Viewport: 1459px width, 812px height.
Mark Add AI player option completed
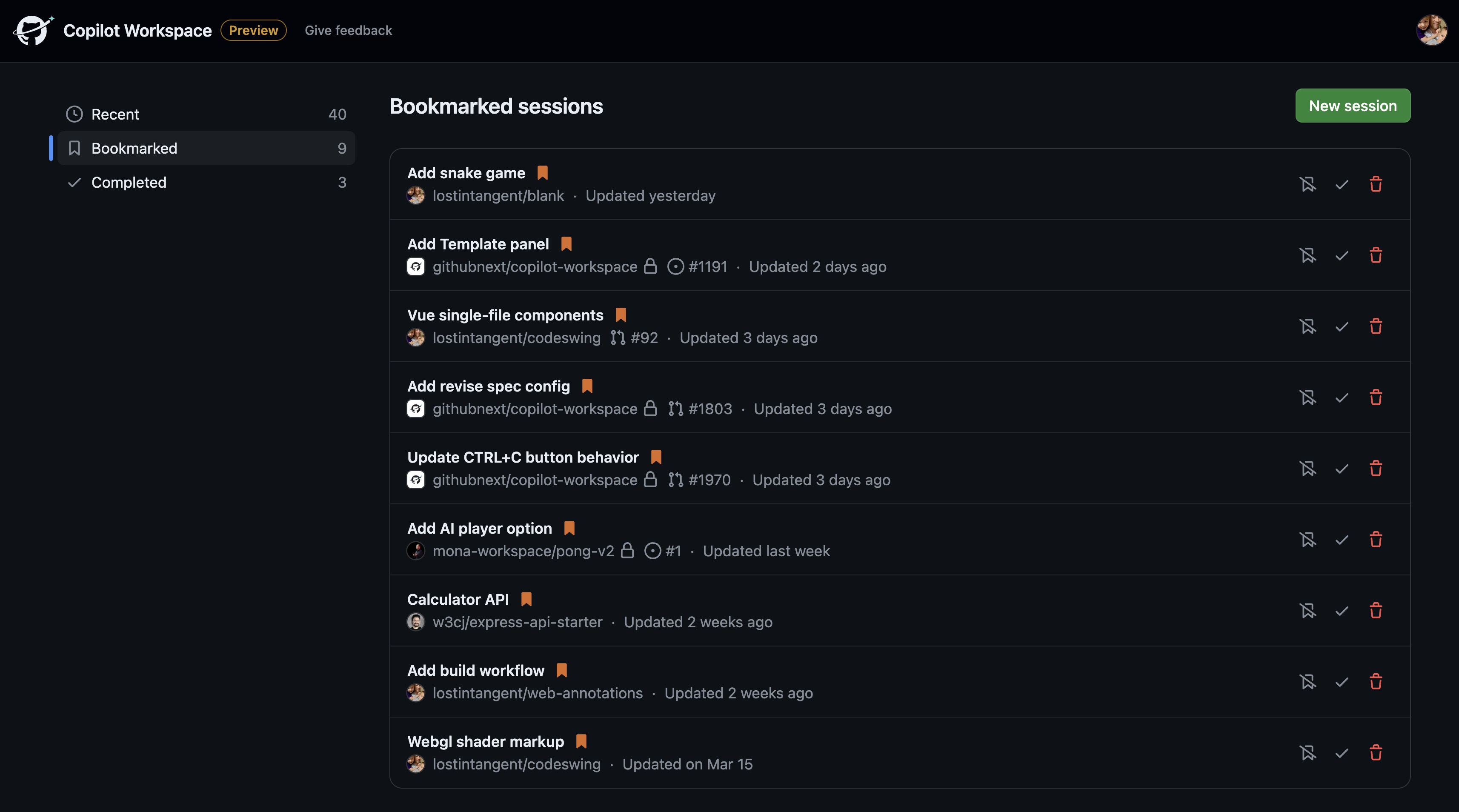tap(1342, 540)
